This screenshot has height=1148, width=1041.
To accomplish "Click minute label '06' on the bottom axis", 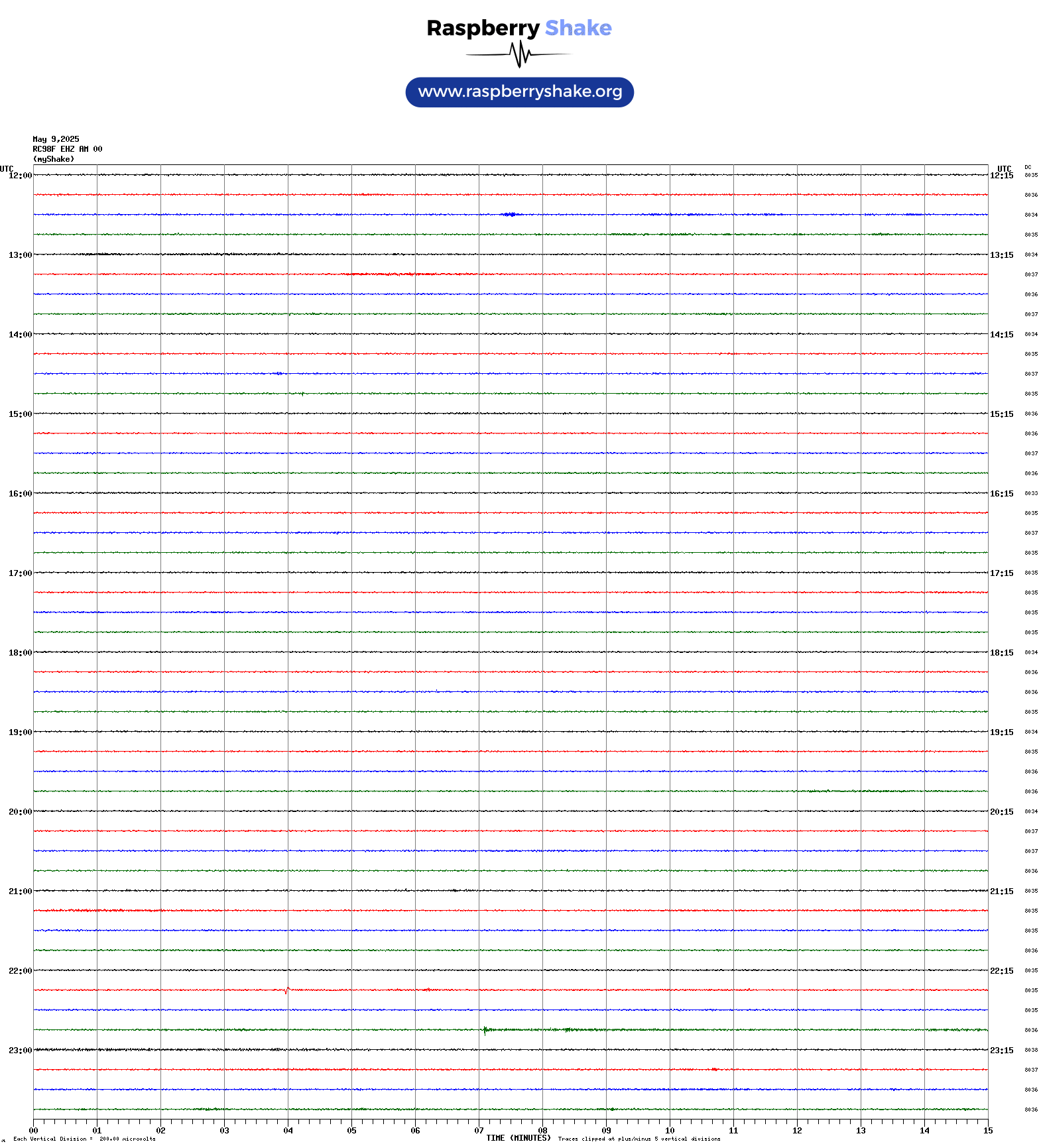I will point(415,1131).
